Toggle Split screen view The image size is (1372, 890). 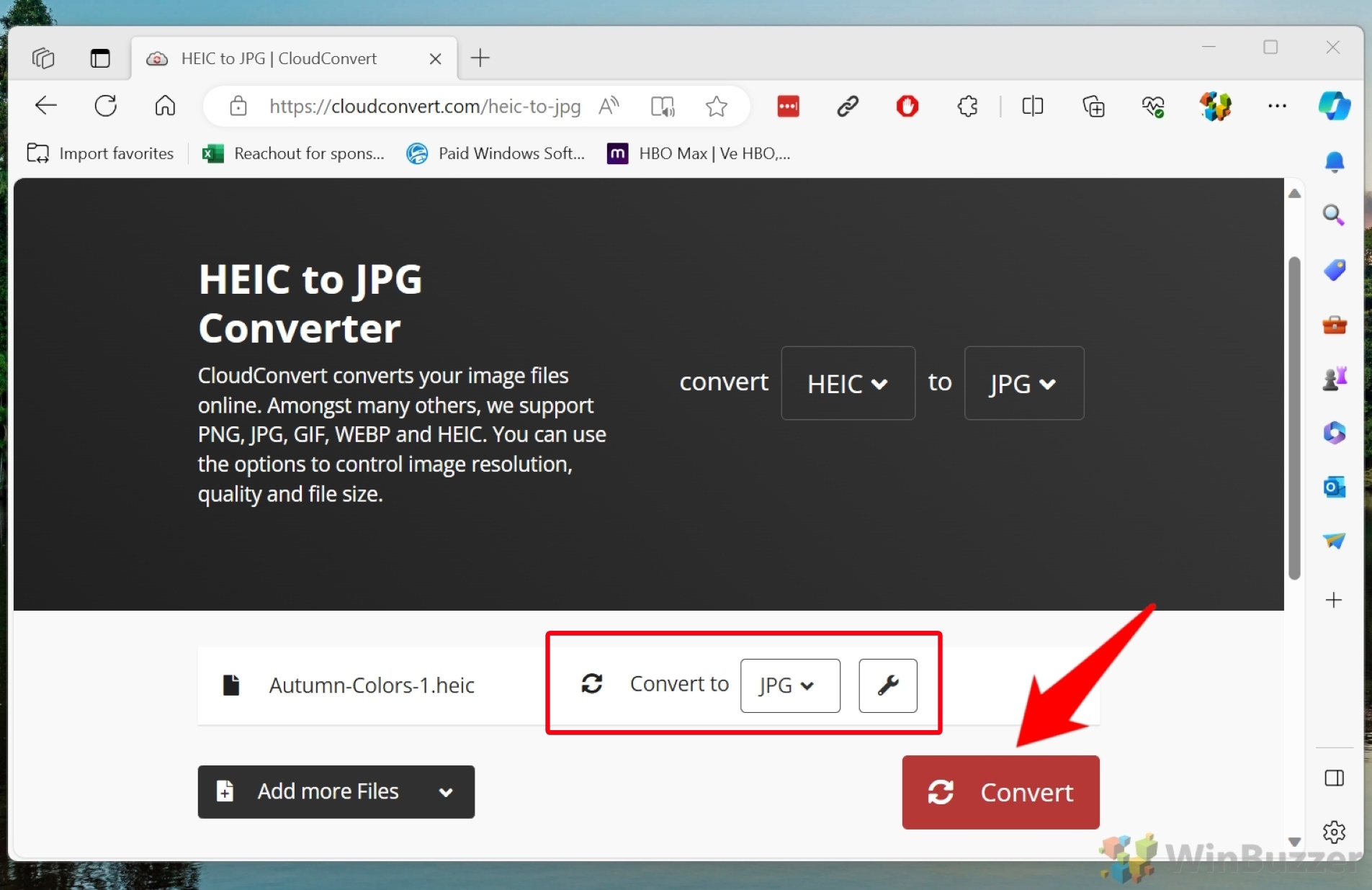(x=1033, y=107)
